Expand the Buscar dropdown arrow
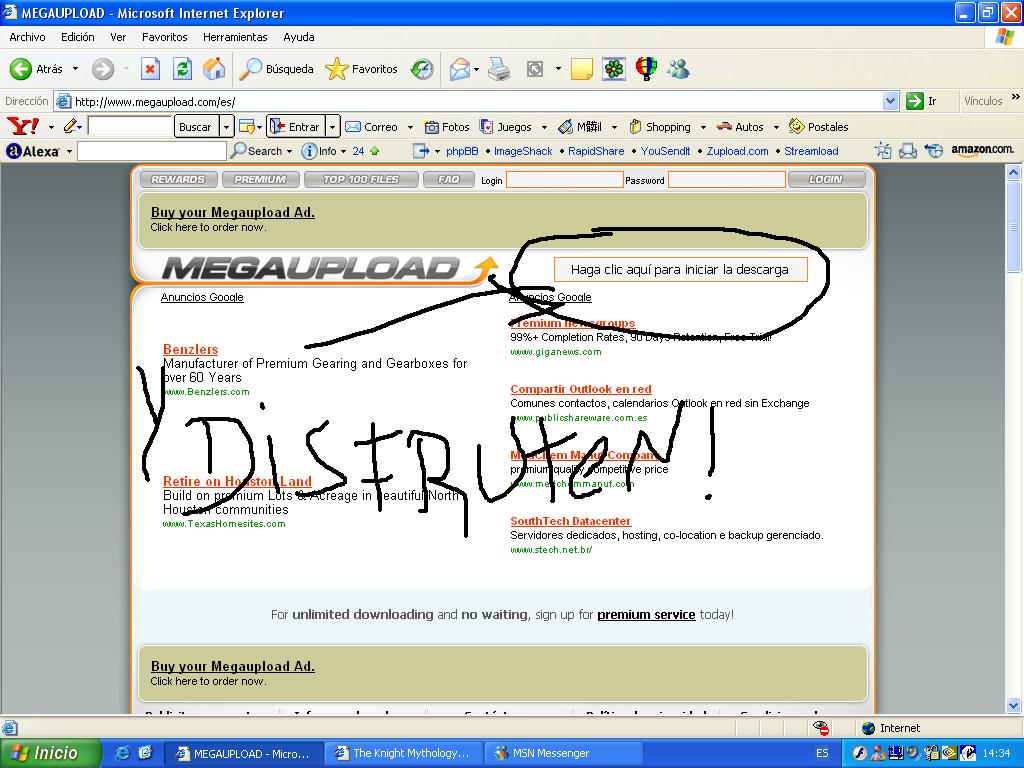 (x=226, y=127)
